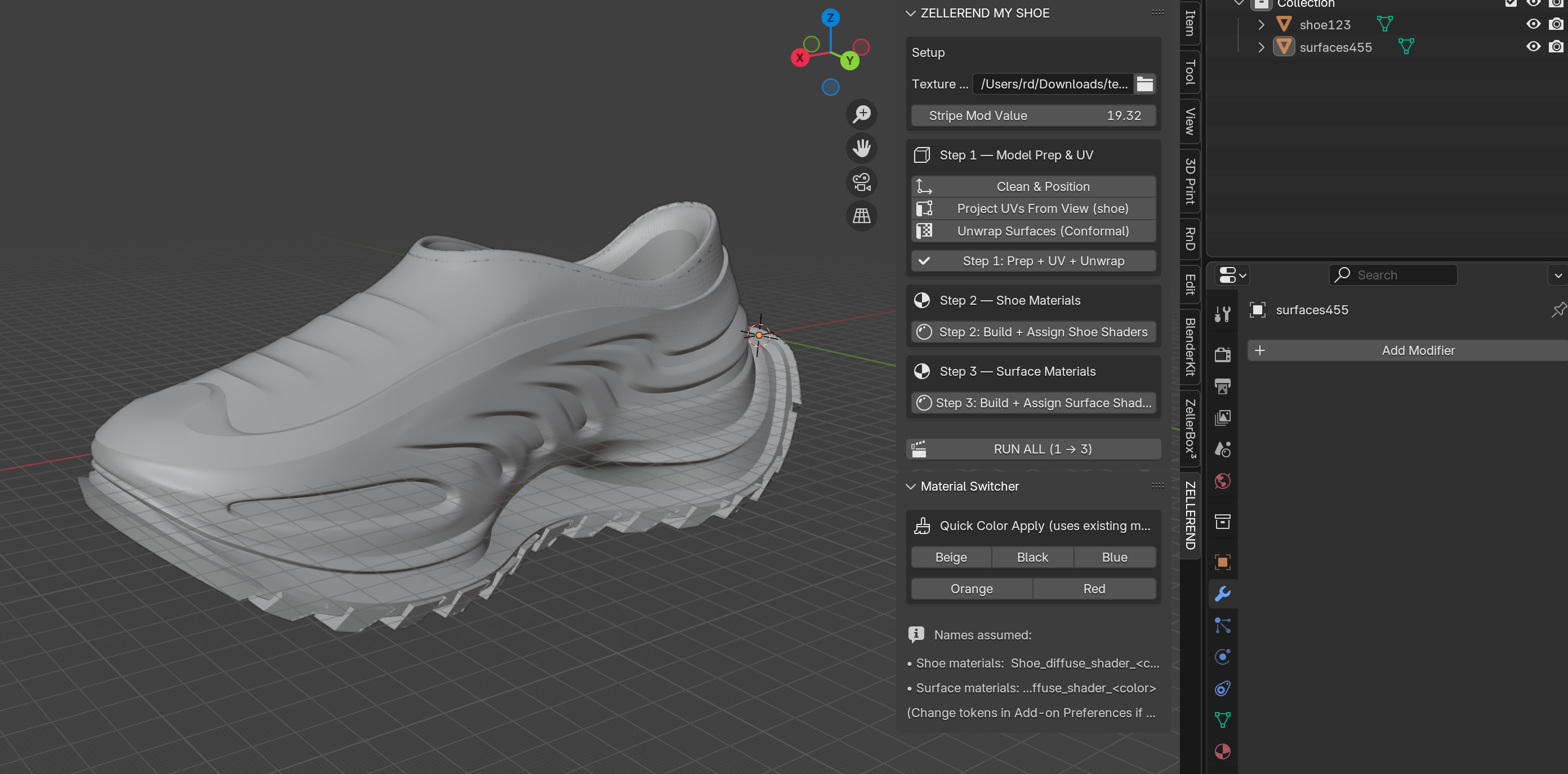Click Stripe Mod Value field
Image resolution: width=1568 pixels, height=774 pixels.
[x=1033, y=115]
